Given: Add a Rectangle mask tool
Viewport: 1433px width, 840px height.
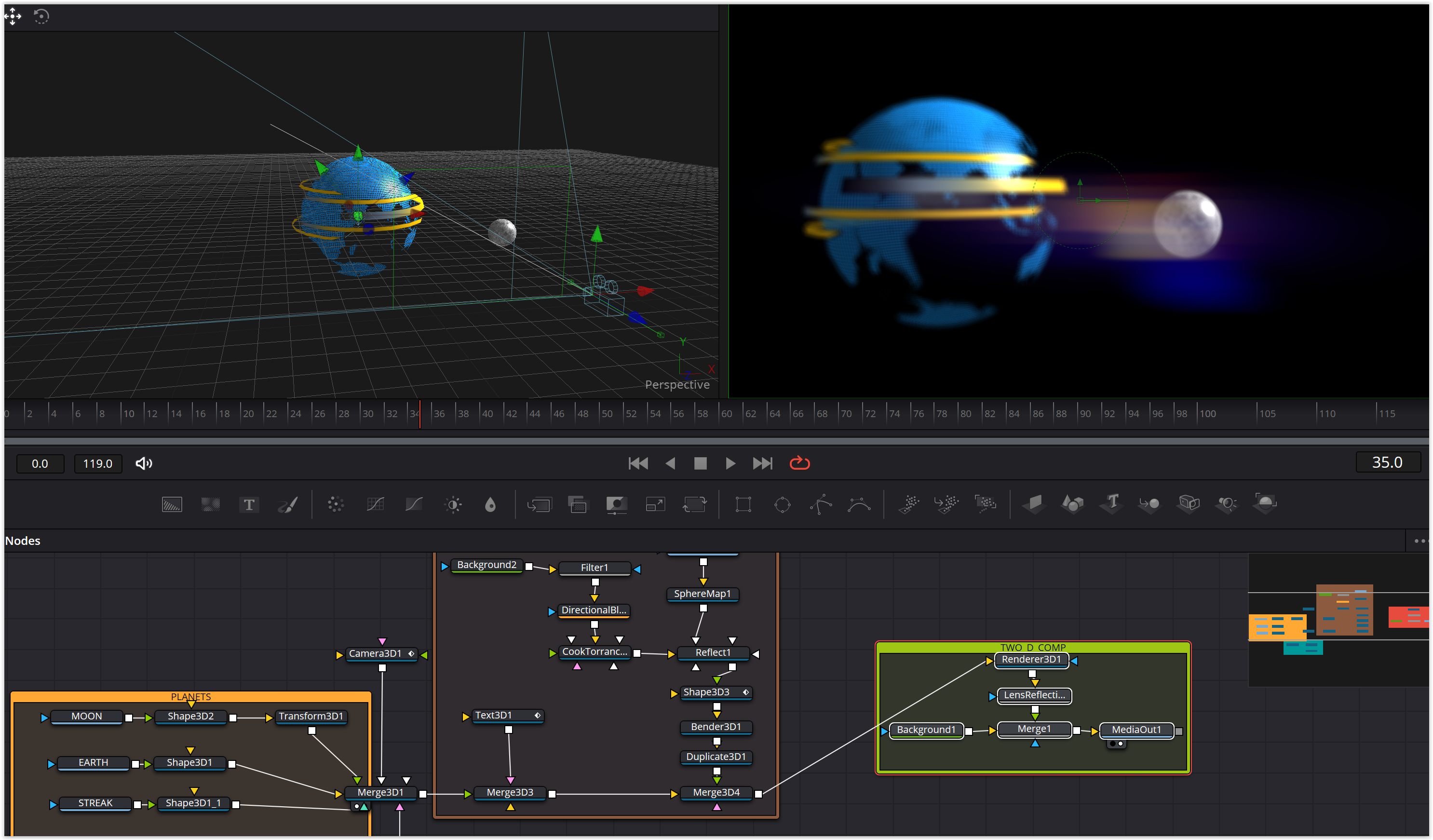Looking at the screenshot, I should pos(743,504).
